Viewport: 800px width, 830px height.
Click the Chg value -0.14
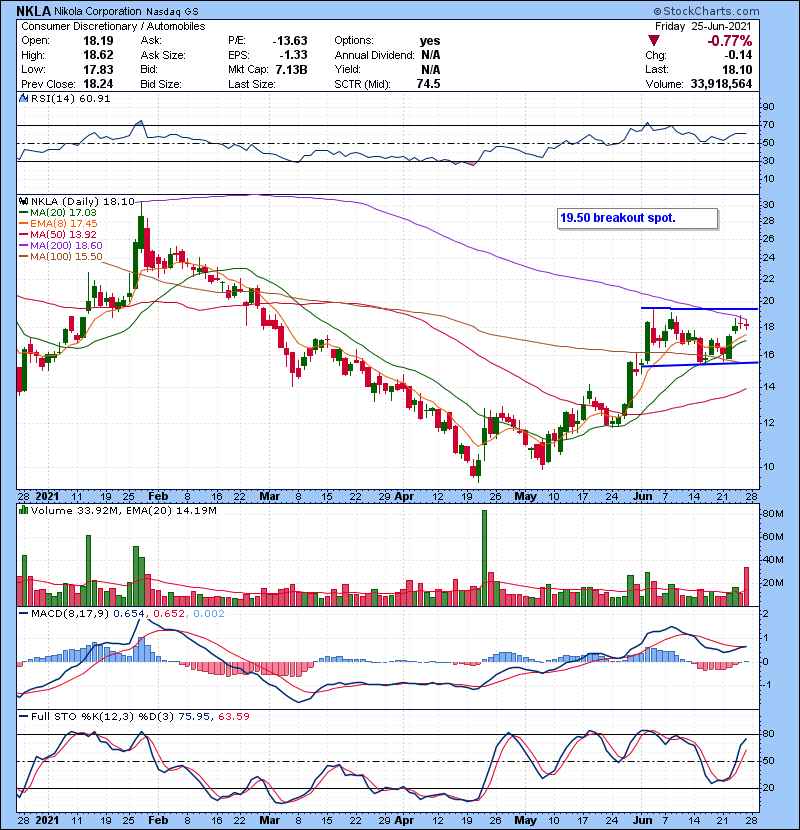pos(738,55)
